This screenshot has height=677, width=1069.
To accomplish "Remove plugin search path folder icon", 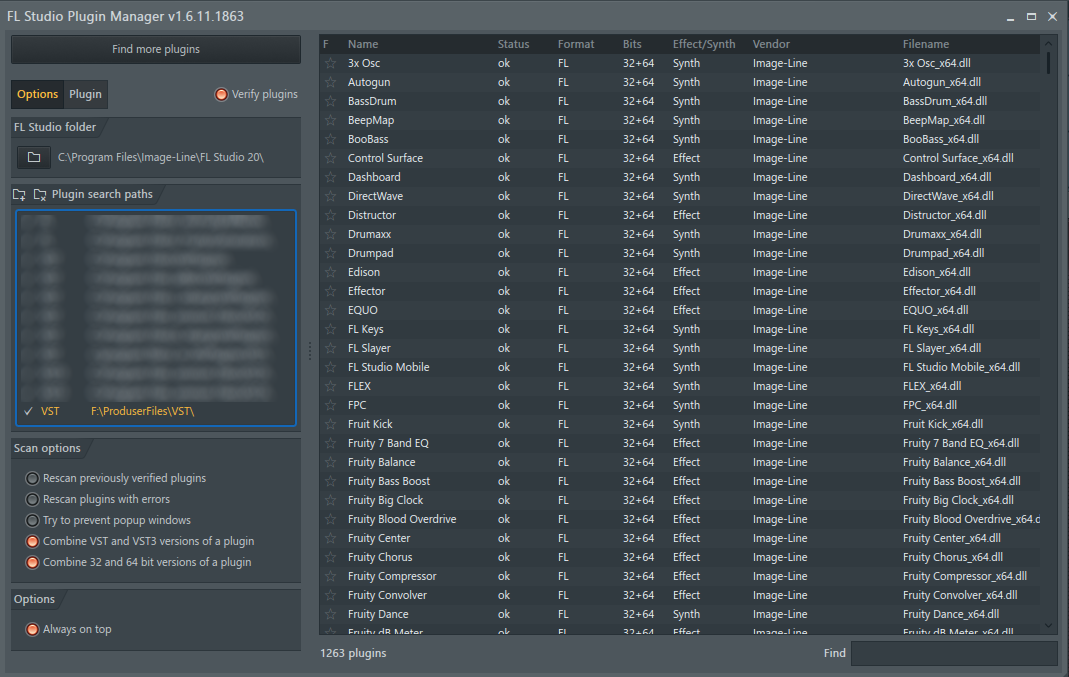I will click(x=40, y=195).
